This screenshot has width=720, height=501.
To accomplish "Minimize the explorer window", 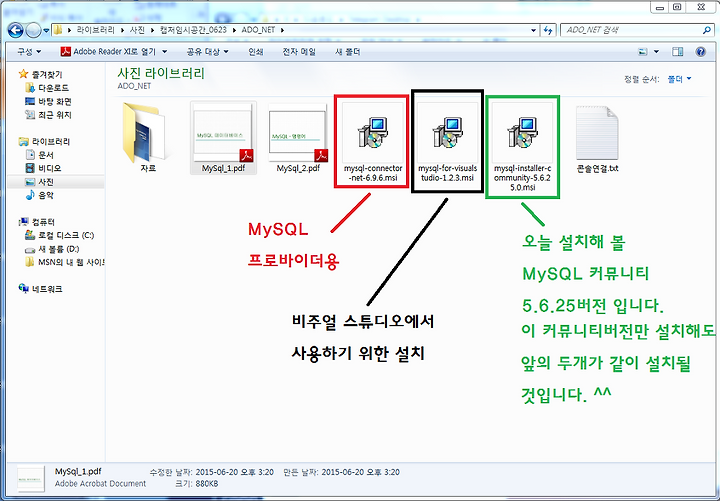I will click(x=660, y=7).
